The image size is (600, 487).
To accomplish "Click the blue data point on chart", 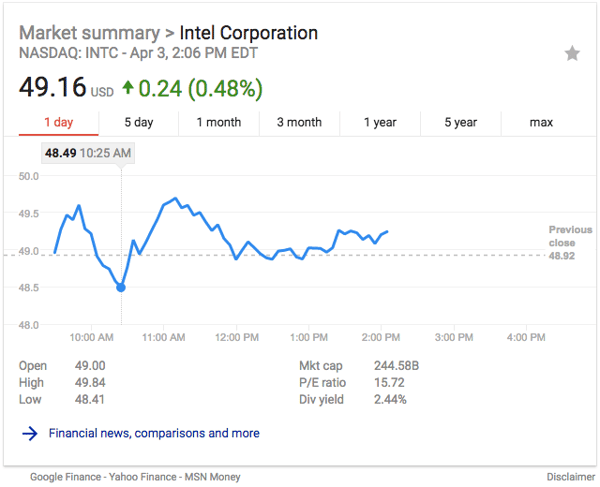I will point(121,287).
